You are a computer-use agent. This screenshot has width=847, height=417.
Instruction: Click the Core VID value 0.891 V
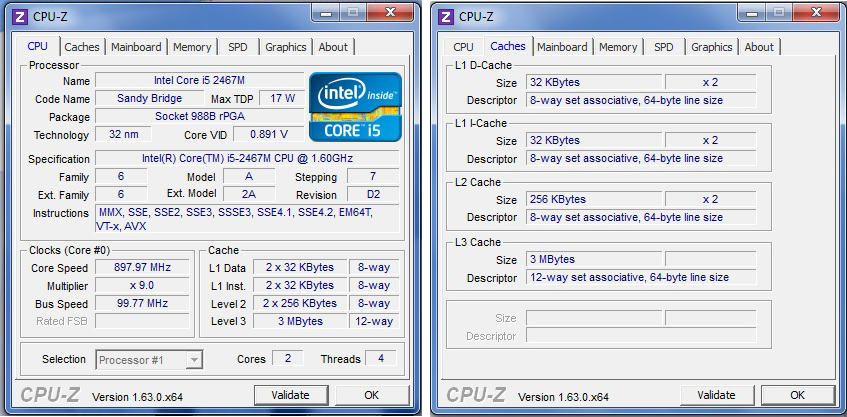(x=269, y=134)
